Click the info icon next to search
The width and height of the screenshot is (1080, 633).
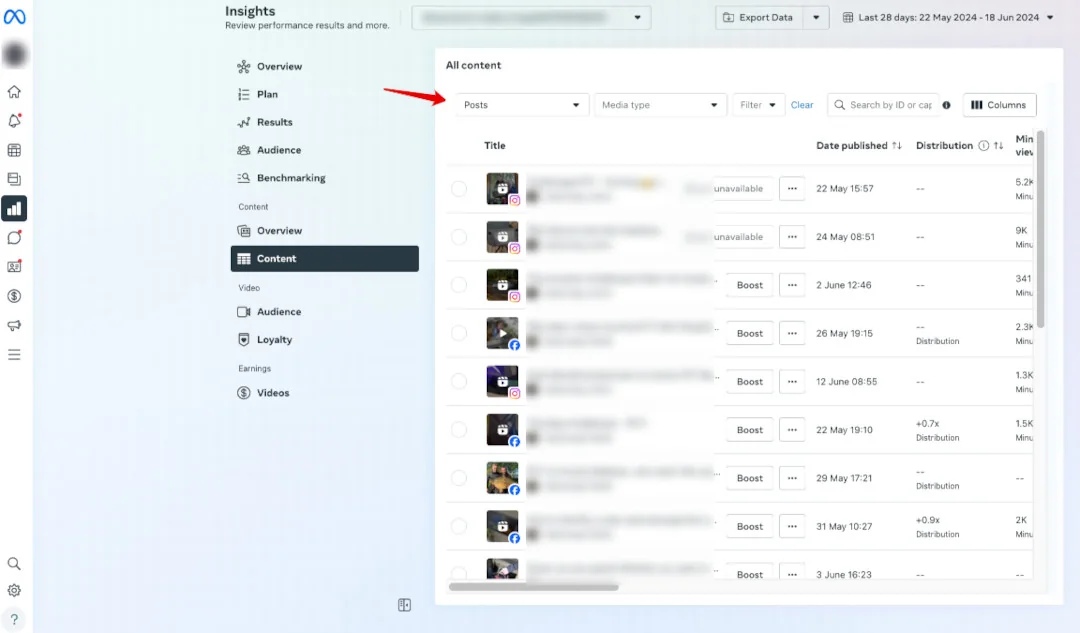[946, 105]
